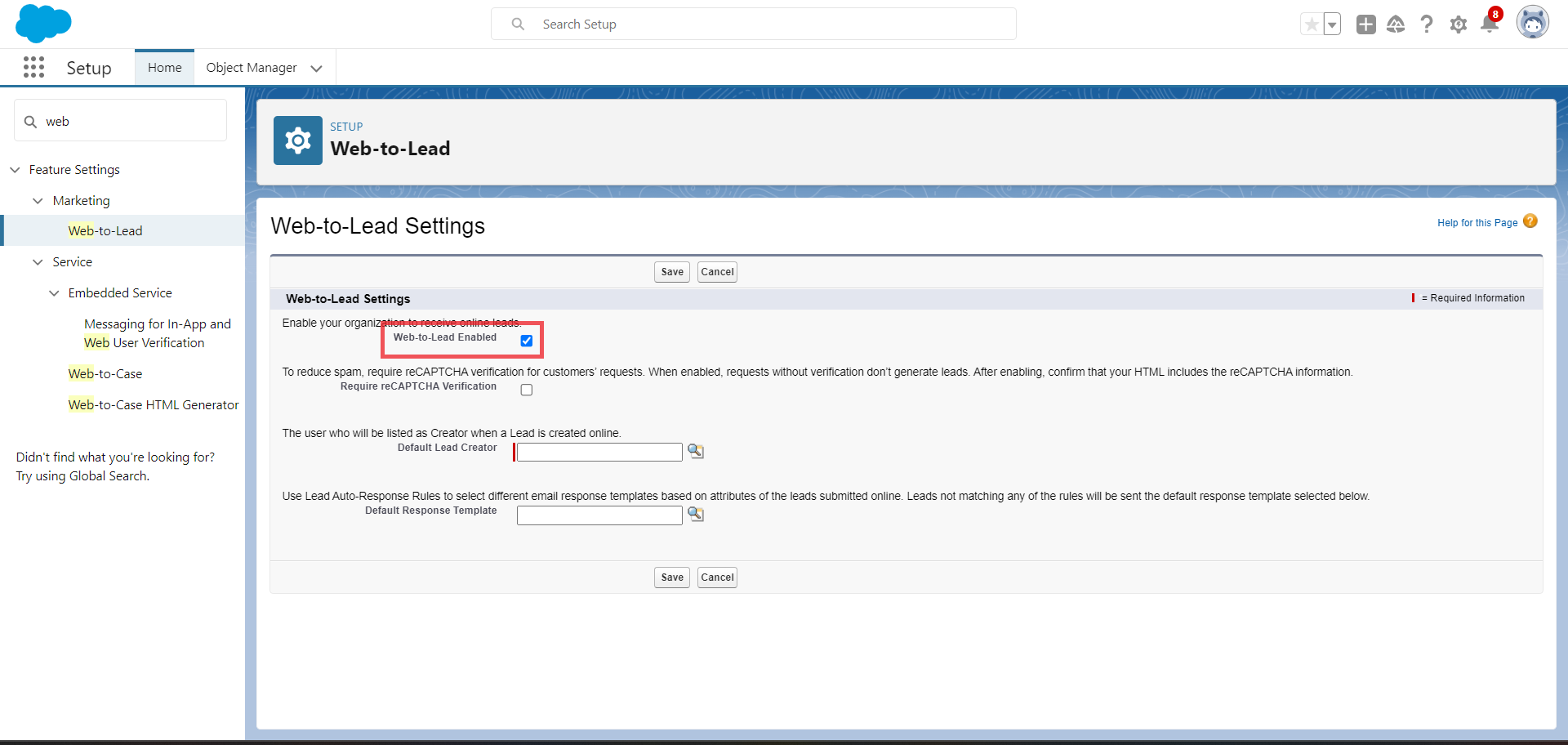Open the Setup gear menu icon
Image resolution: width=1568 pixels, height=745 pixels.
(x=1458, y=25)
